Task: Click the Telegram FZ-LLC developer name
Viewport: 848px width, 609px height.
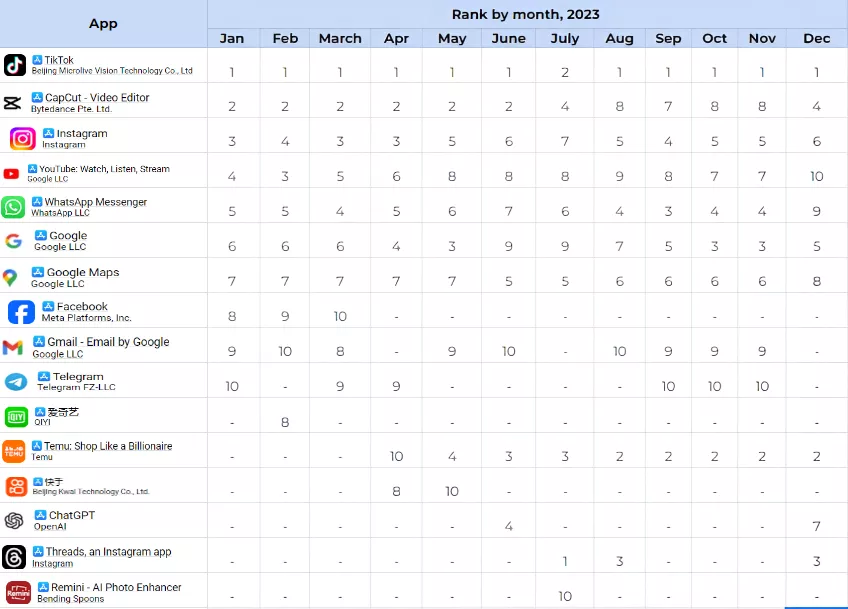Action: click(x=76, y=387)
